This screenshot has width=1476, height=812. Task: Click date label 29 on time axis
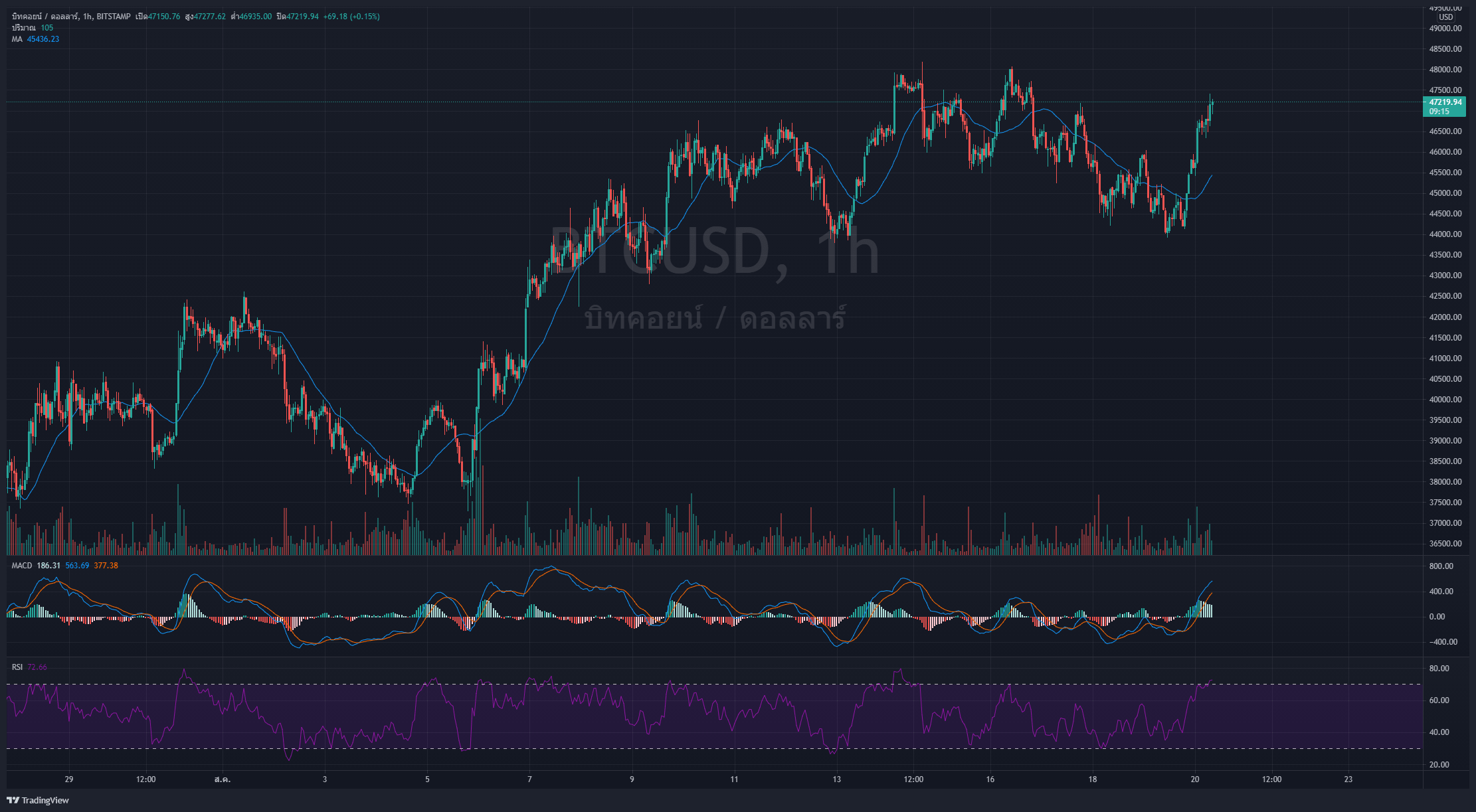69,779
